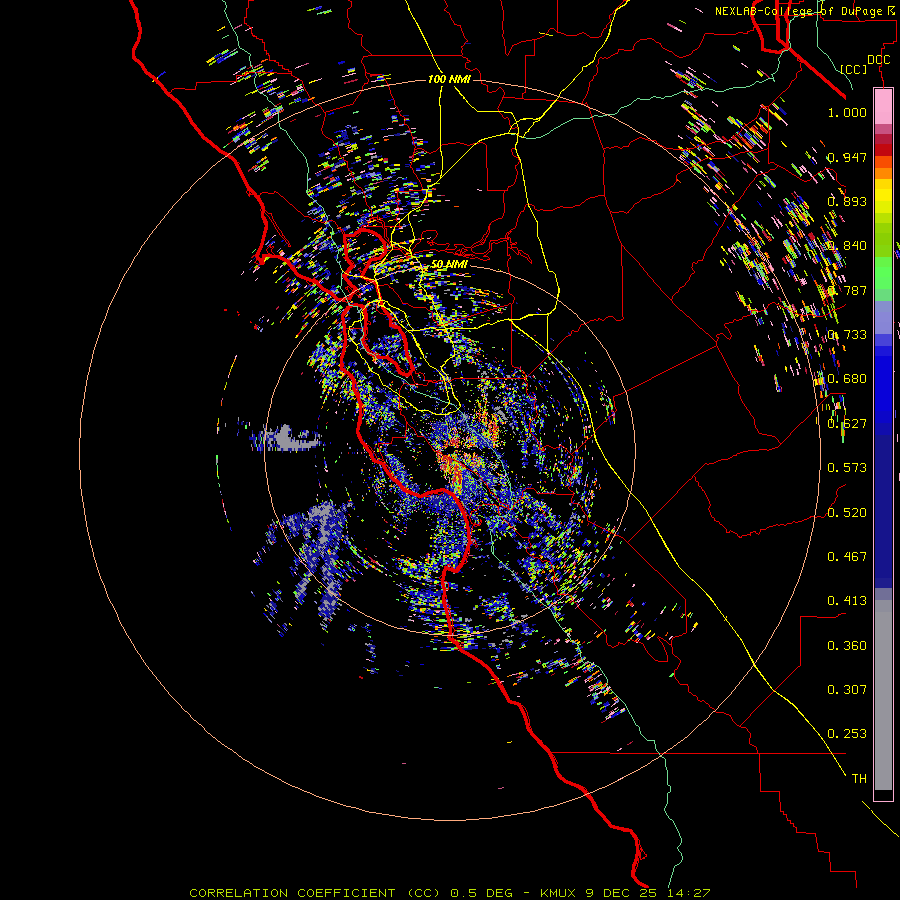Click the 50 NMI range ring label
900x900 pixels.
tap(449, 264)
